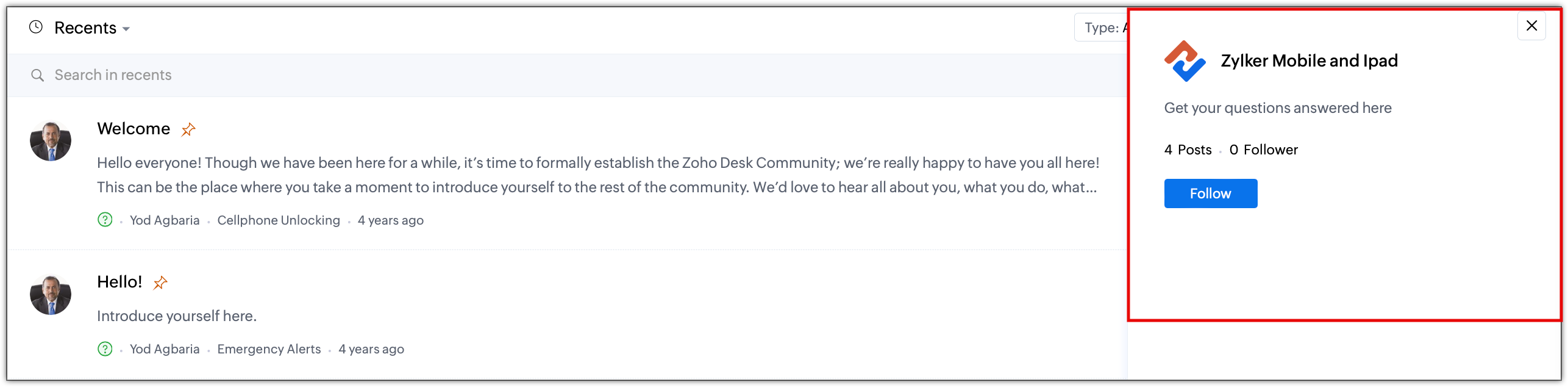Open the Type filter dropdown
Screen dimensions: 1568x387
tap(1101, 27)
